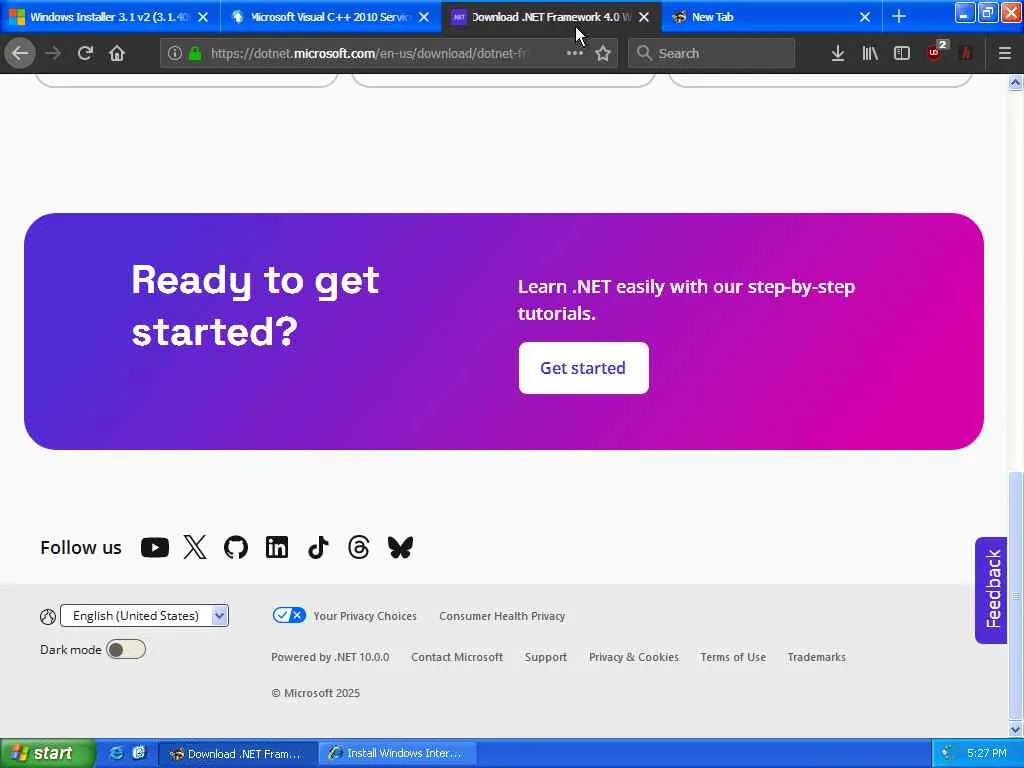This screenshot has height=768, width=1024.
Task: Open the X (Twitter) follow icon
Action: tap(195, 547)
